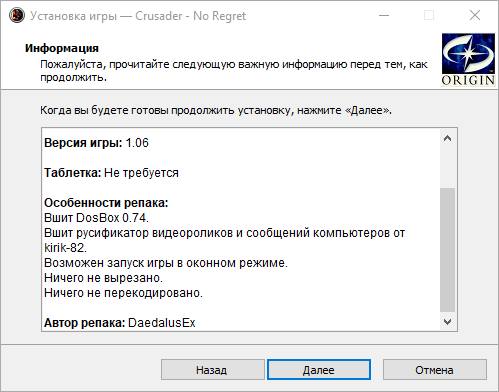Click the "Вшит DosBox 0.74." line
This screenshot has width=499, height=392.
click(x=96, y=218)
